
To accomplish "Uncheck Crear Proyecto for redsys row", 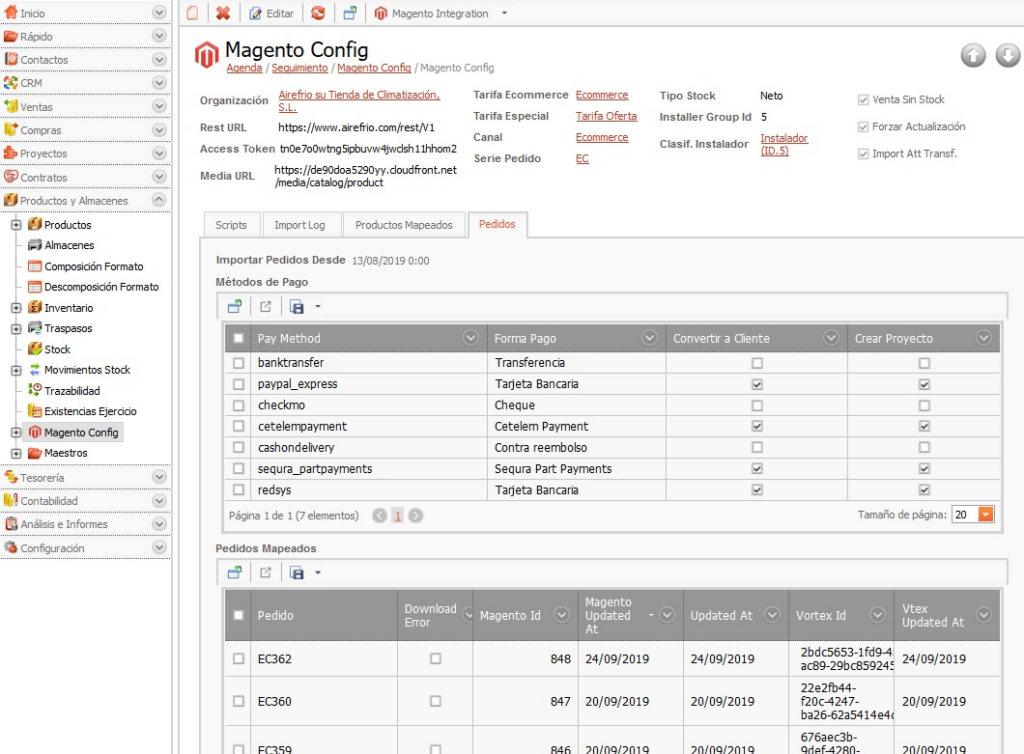I will (924, 490).
